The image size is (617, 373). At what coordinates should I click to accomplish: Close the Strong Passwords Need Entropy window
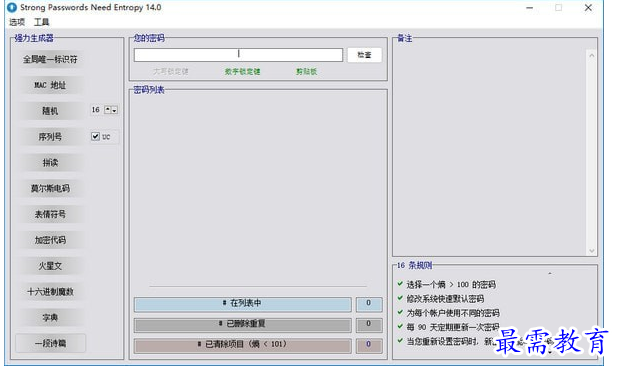coord(588,7)
